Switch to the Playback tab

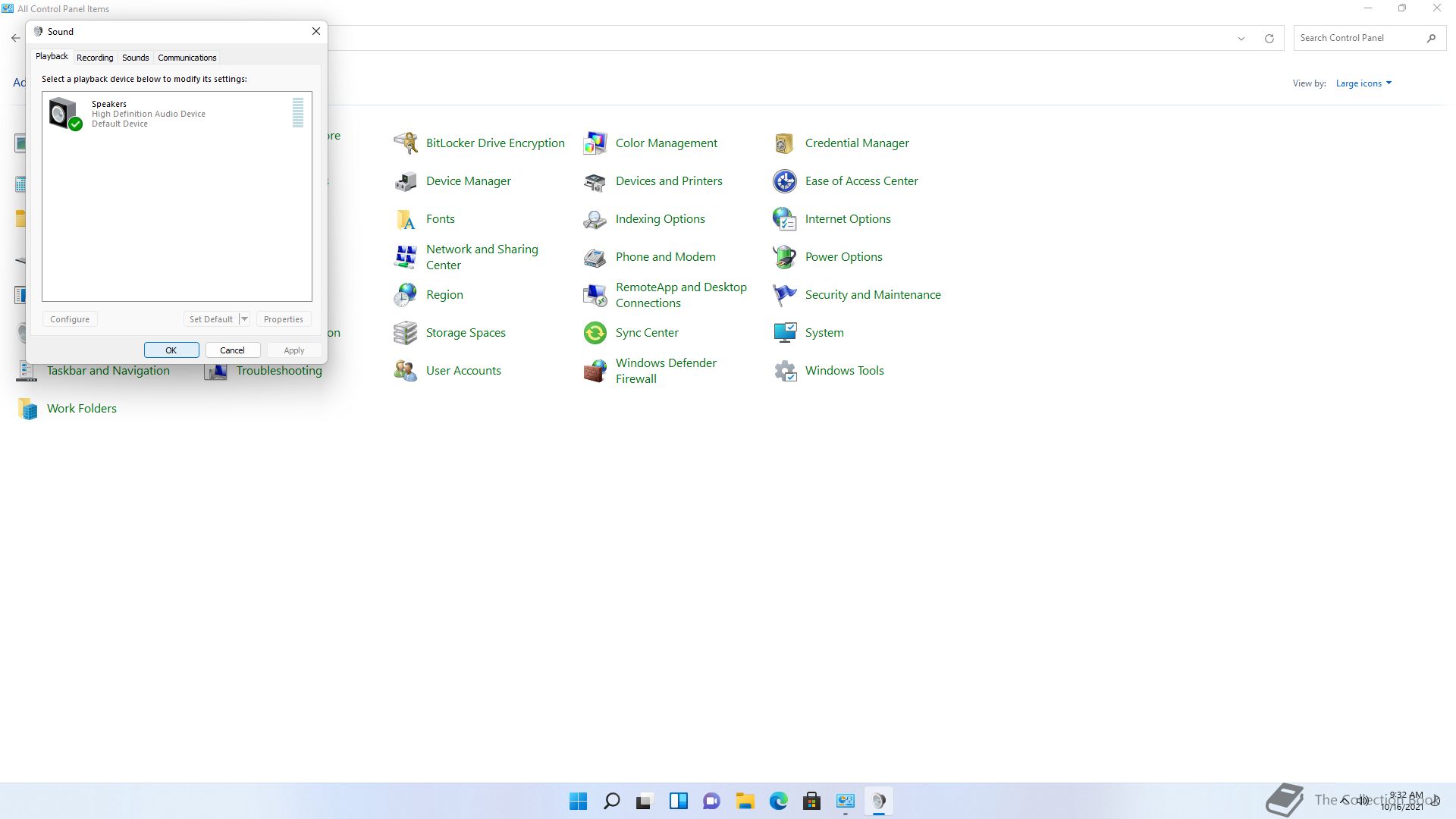click(52, 56)
